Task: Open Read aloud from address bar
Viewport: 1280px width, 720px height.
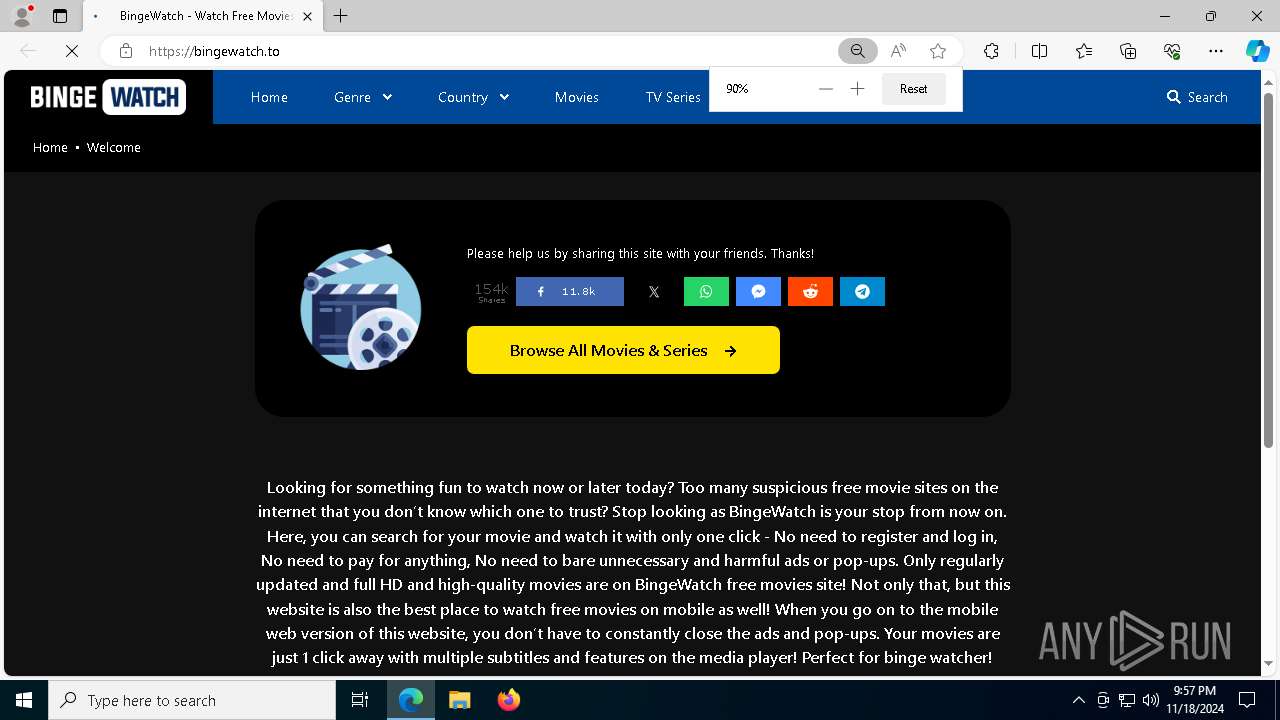Action: coord(898,51)
